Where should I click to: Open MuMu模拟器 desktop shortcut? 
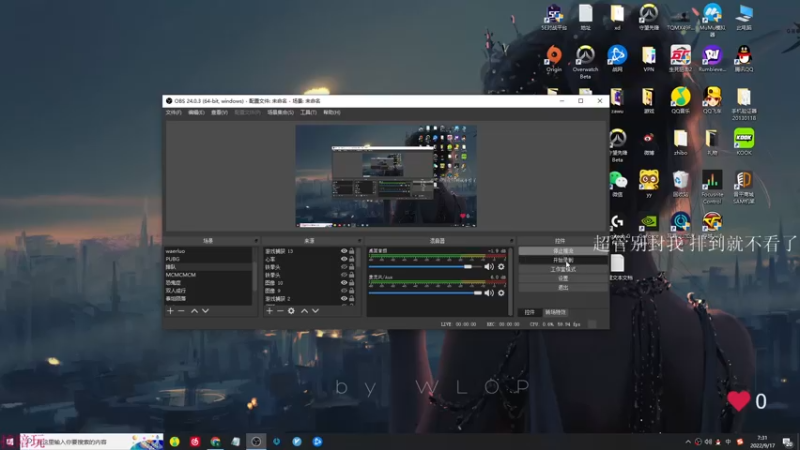[712, 19]
